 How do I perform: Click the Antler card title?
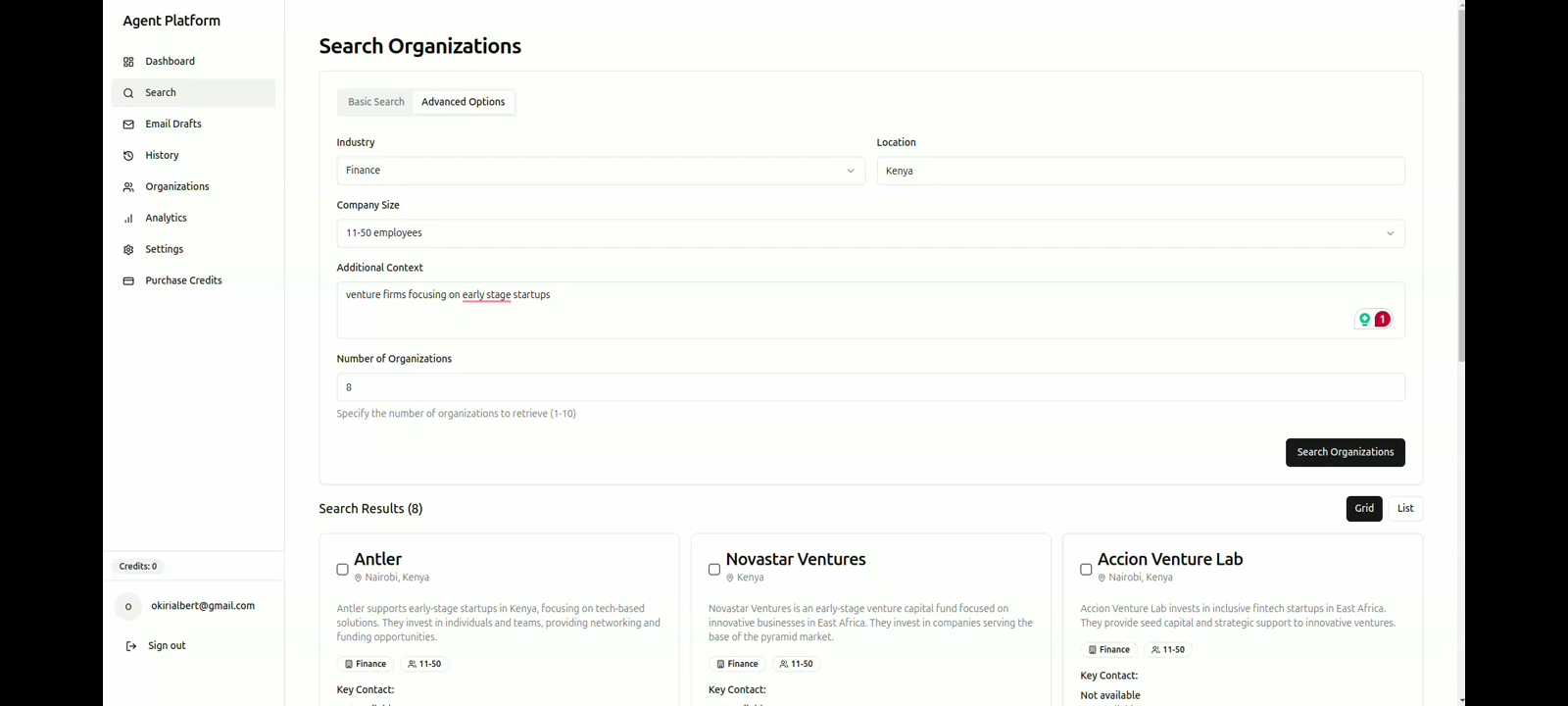[378, 560]
